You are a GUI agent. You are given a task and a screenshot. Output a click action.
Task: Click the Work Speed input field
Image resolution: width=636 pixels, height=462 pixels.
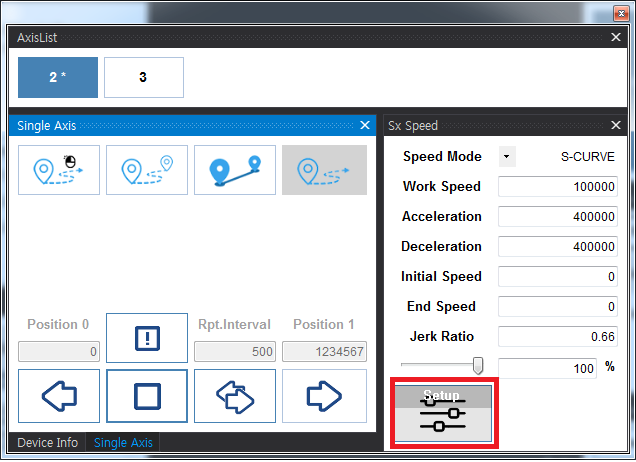[558, 187]
